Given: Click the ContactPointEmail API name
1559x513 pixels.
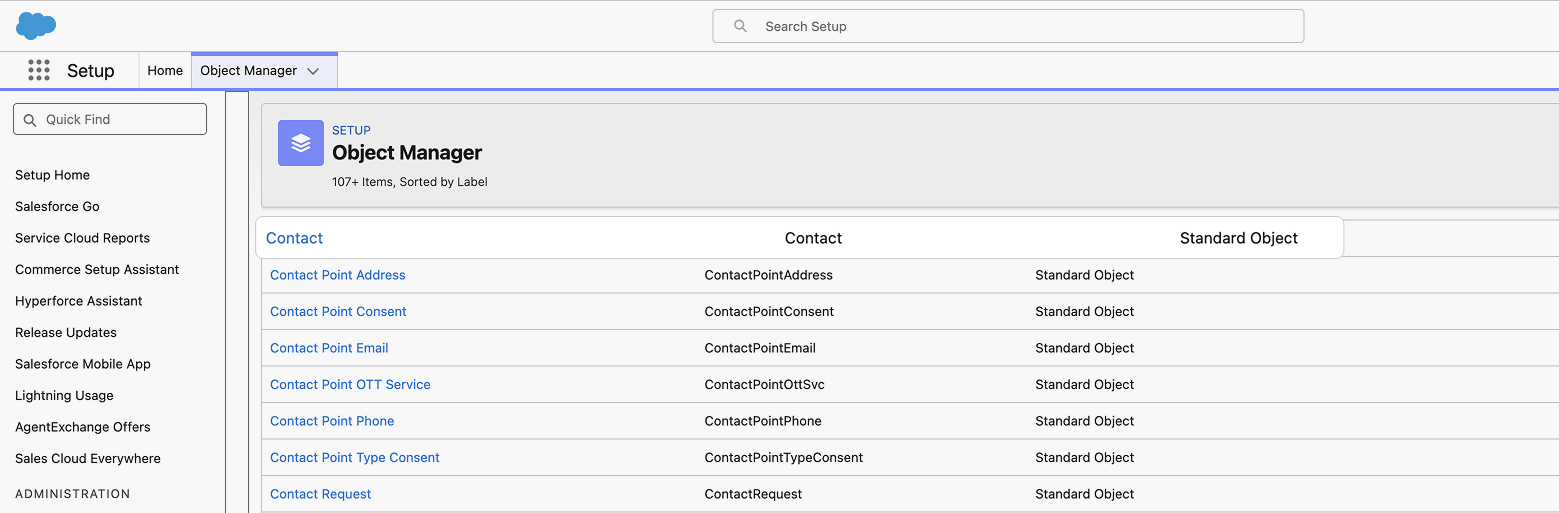Looking at the screenshot, I should (760, 348).
